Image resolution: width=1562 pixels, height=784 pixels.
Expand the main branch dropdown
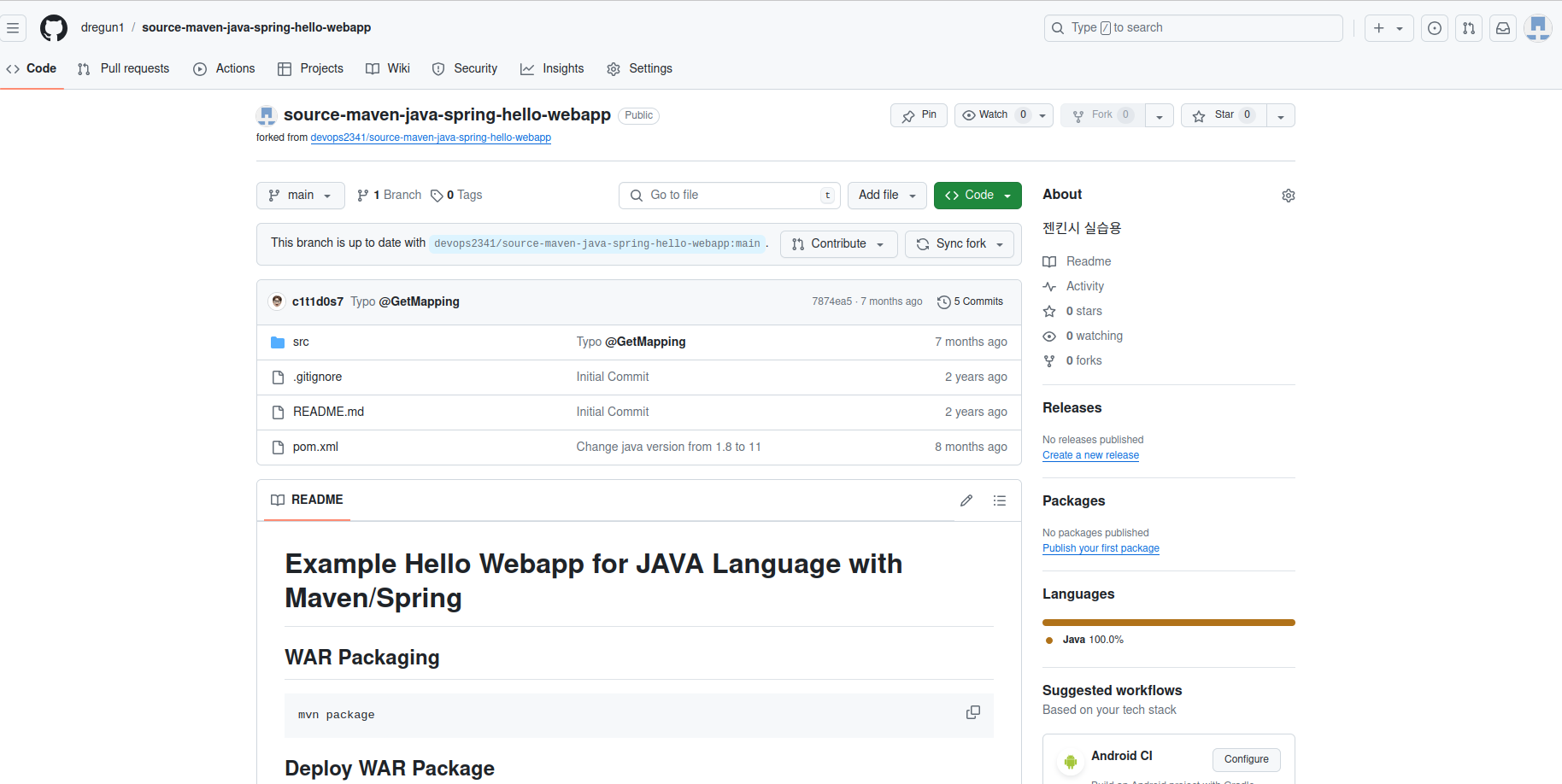click(x=300, y=196)
